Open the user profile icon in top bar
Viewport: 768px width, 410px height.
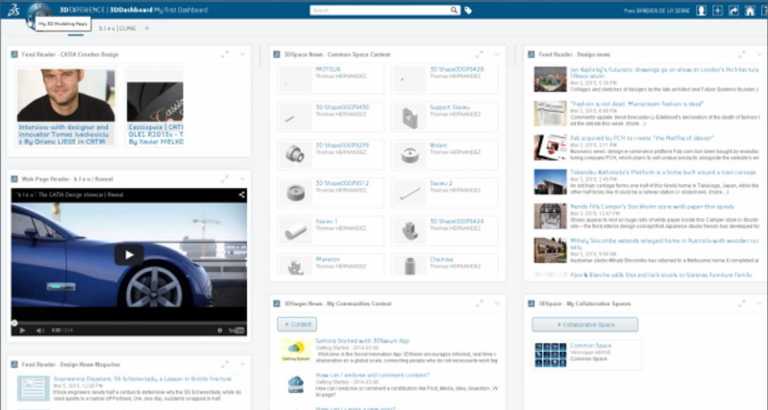click(701, 10)
